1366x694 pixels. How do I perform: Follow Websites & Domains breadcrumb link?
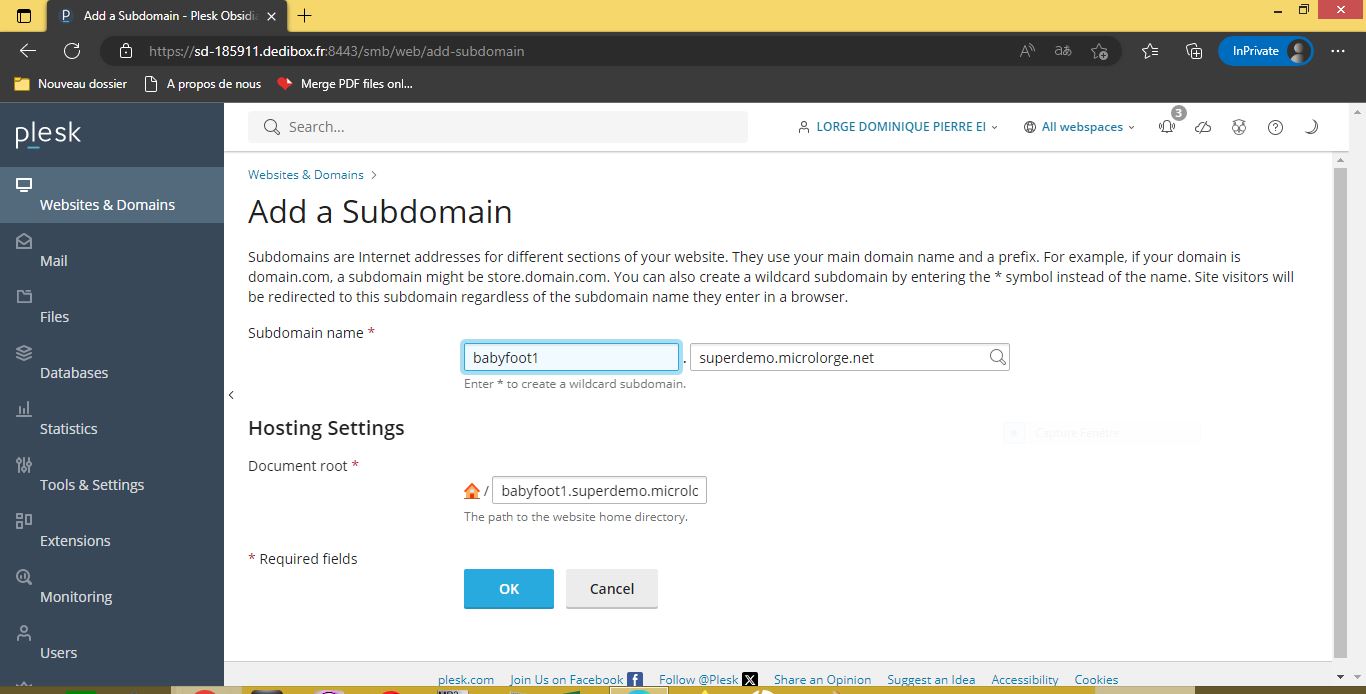[x=306, y=174]
